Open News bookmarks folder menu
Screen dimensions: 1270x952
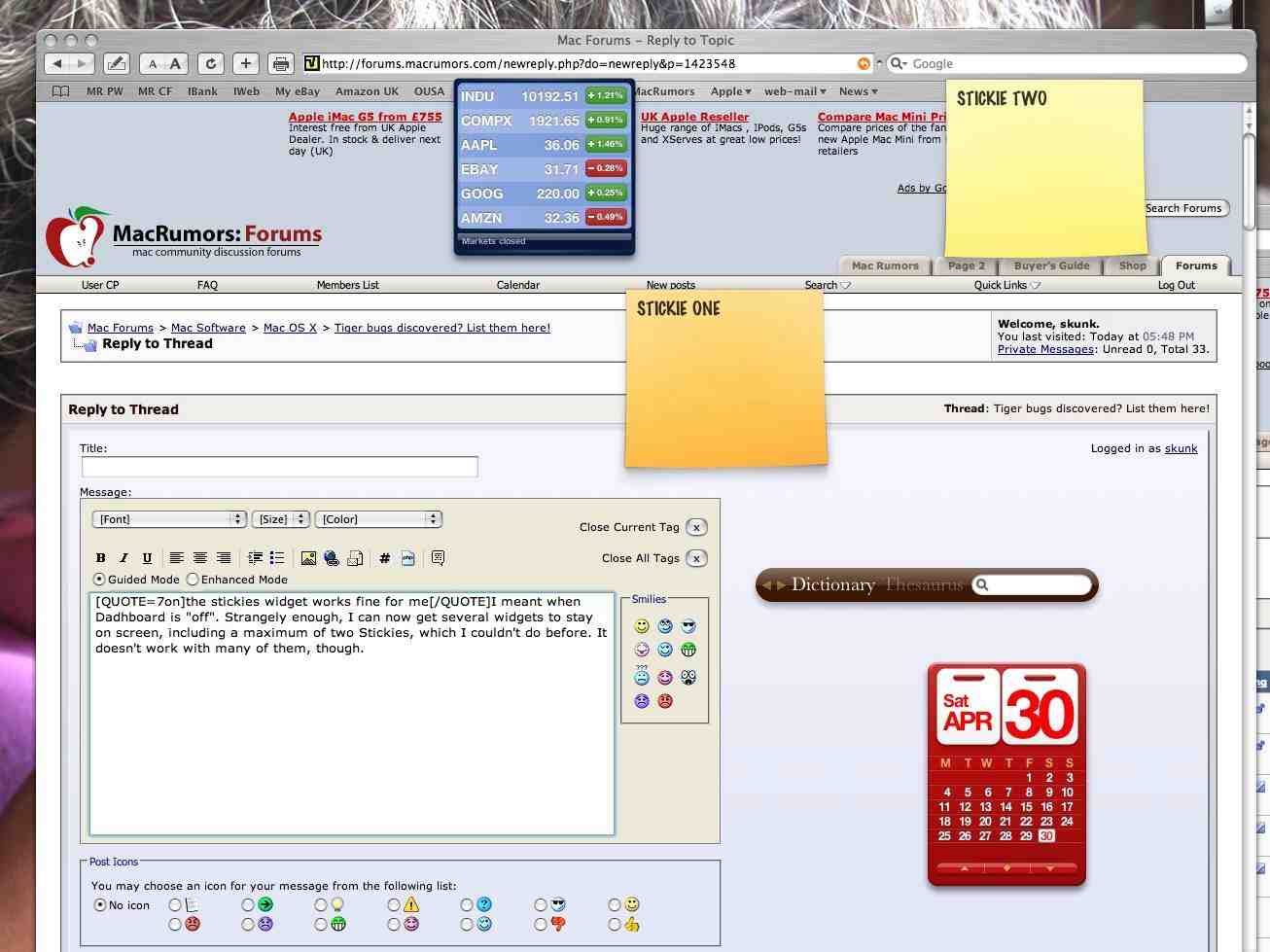[x=858, y=91]
